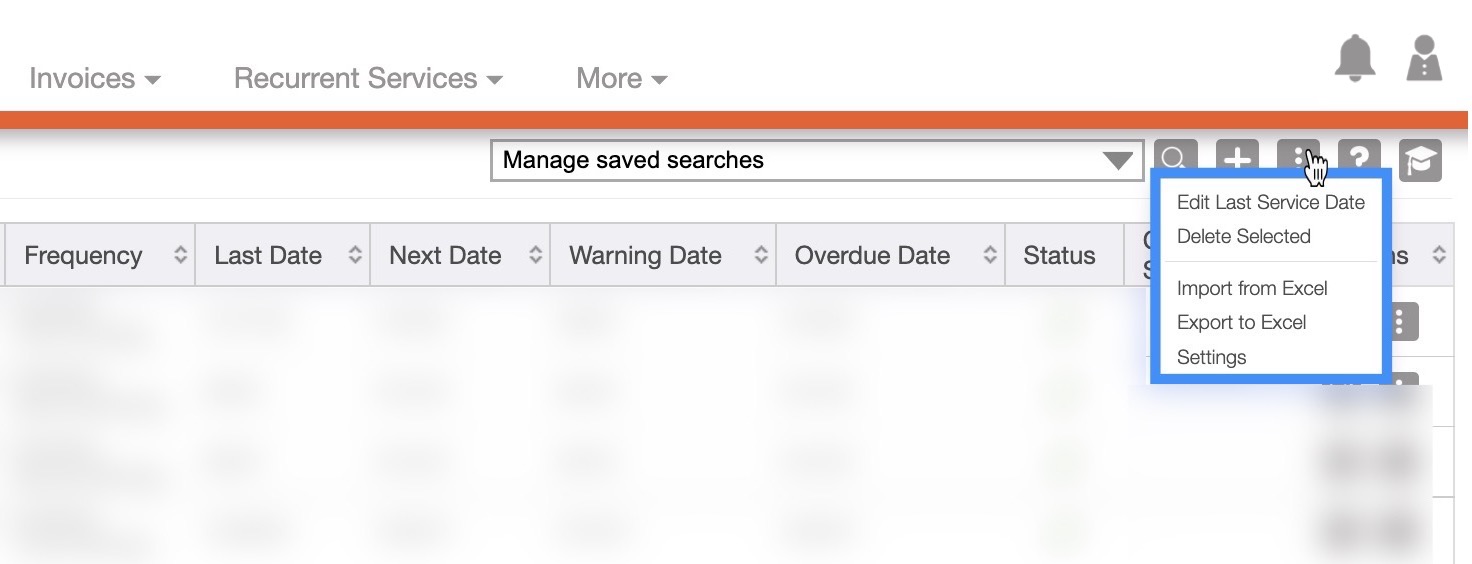
Task: Expand the Recurrent Services menu
Action: coord(367,78)
